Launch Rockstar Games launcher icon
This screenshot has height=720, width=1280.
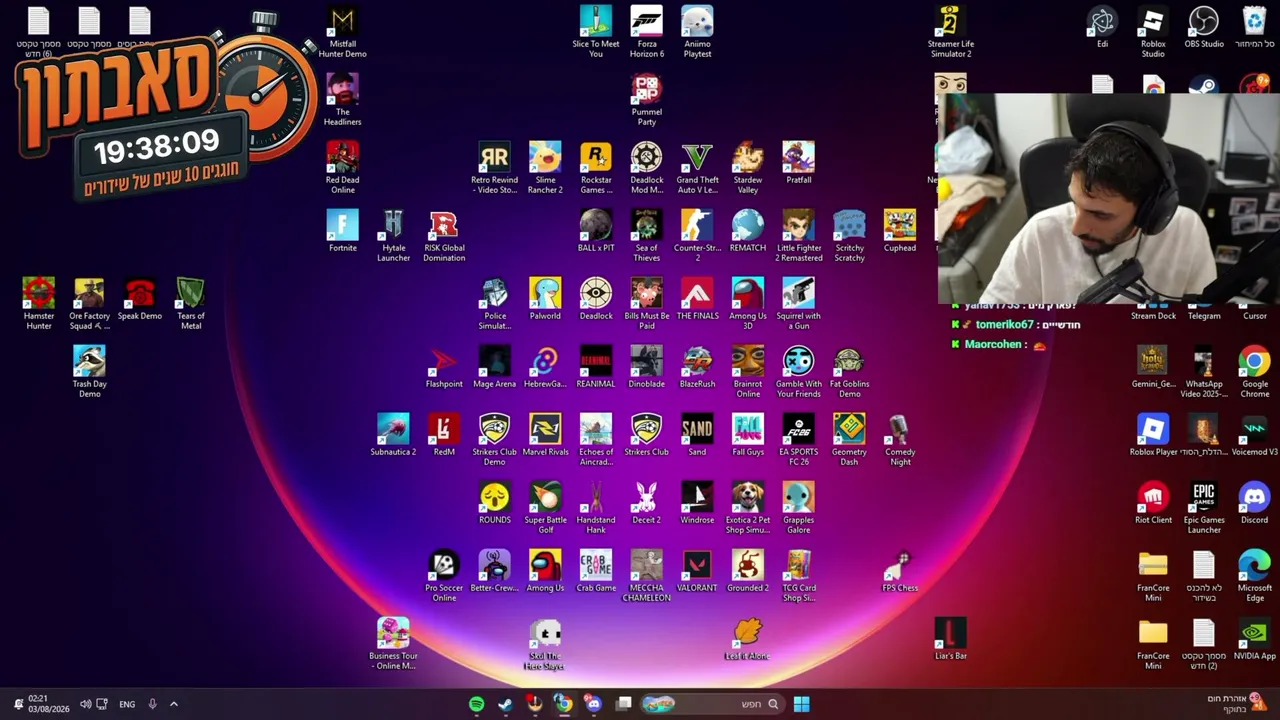coord(596,168)
